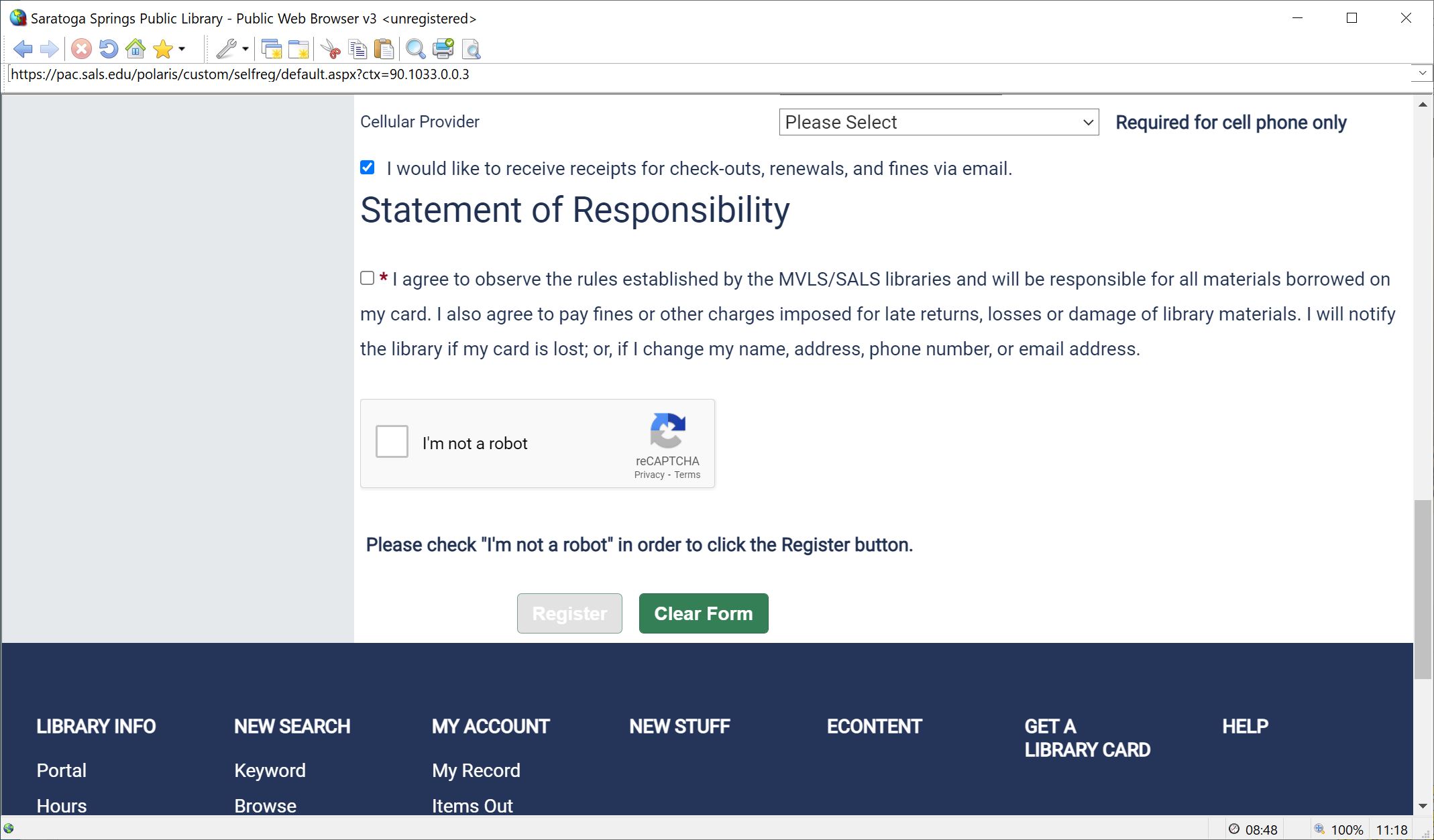Tick the I'm not a robot checkbox

coord(392,442)
